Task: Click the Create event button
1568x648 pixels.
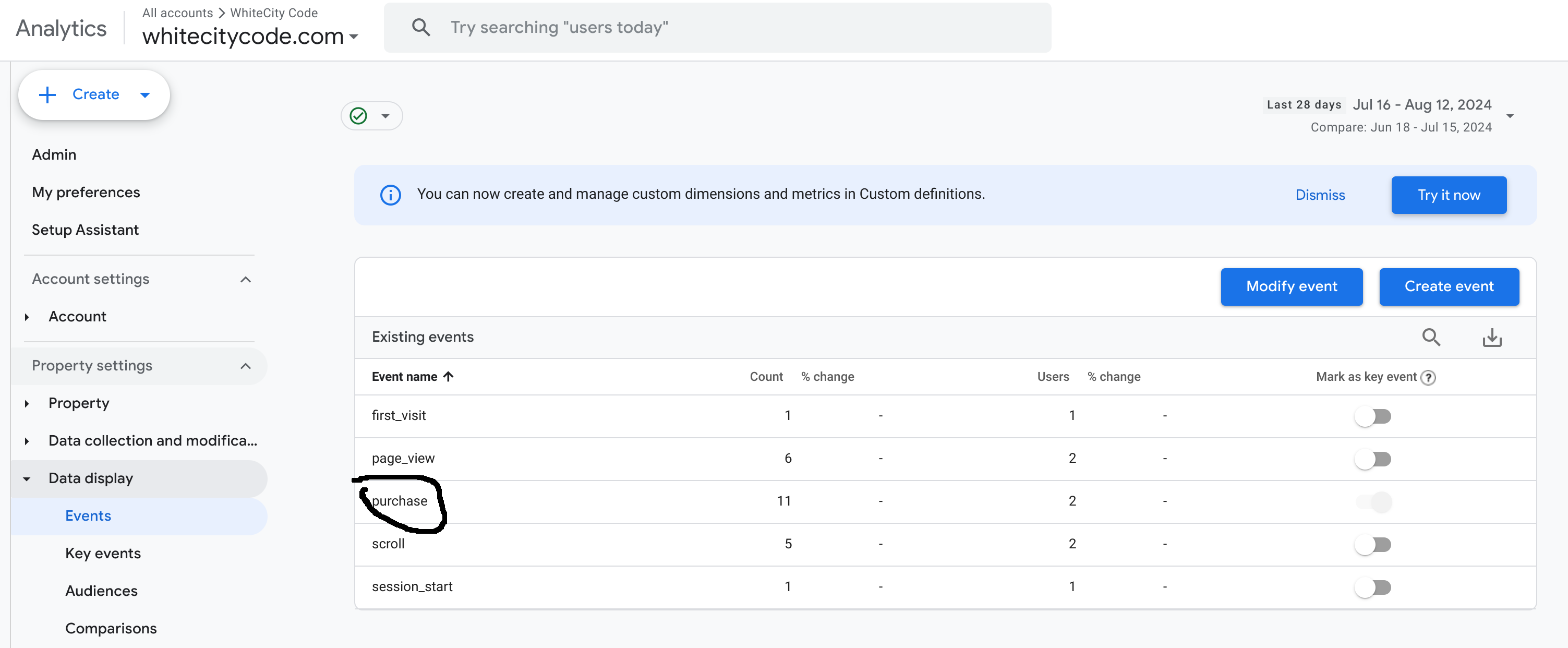Action: pos(1449,286)
